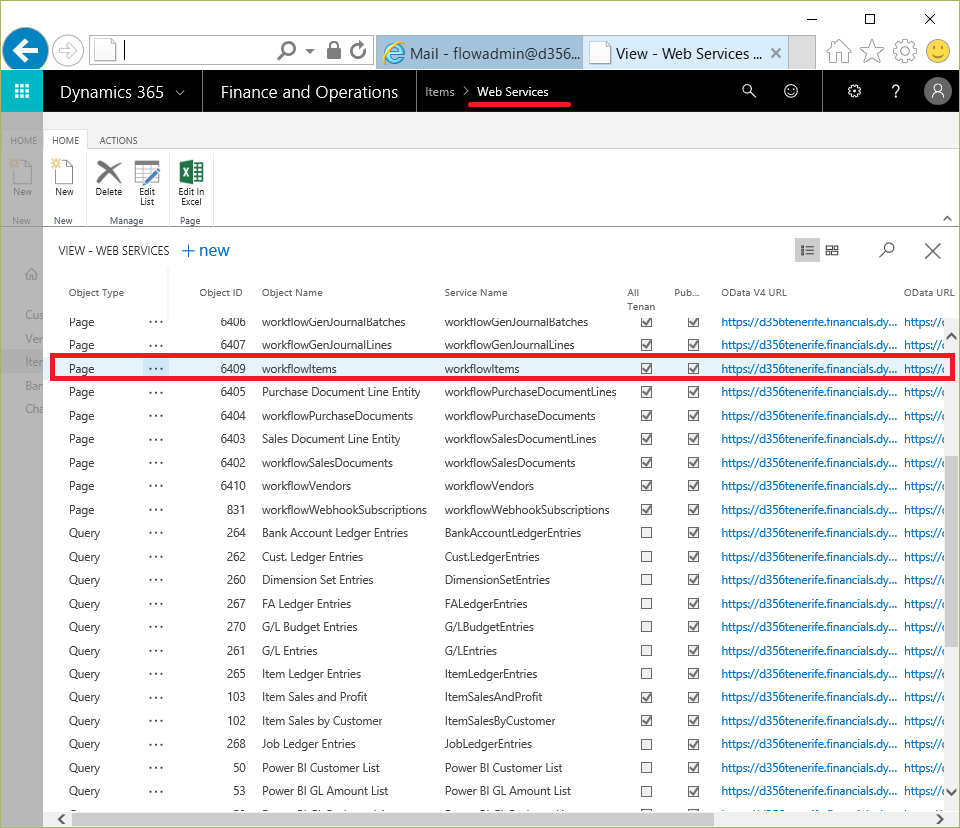This screenshot has width=960, height=828.
Task: Open favorites star icon
Action: point(872,51)
